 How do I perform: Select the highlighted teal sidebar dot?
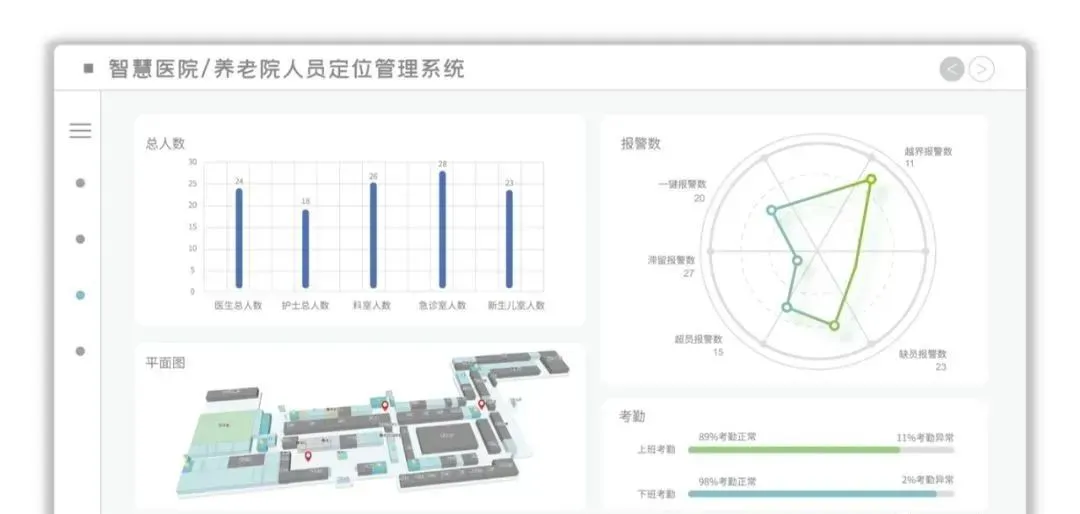click(x=80, y=295)
